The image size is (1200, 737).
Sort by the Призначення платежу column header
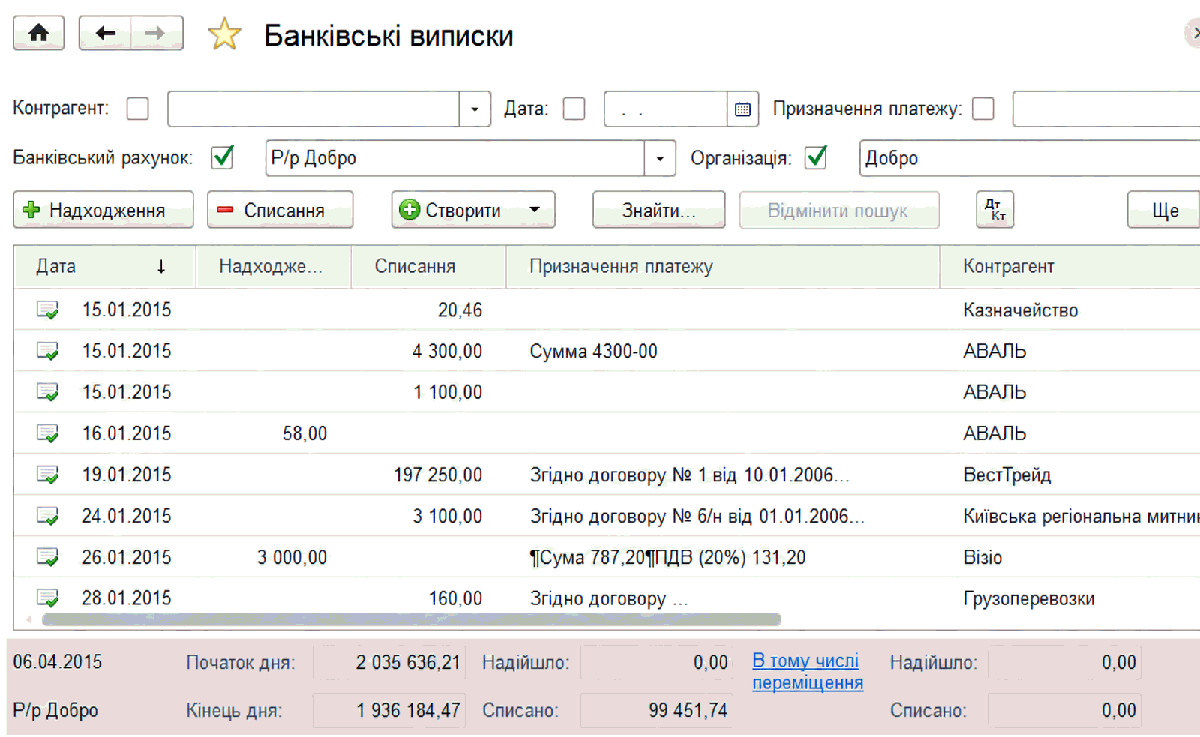723,266
